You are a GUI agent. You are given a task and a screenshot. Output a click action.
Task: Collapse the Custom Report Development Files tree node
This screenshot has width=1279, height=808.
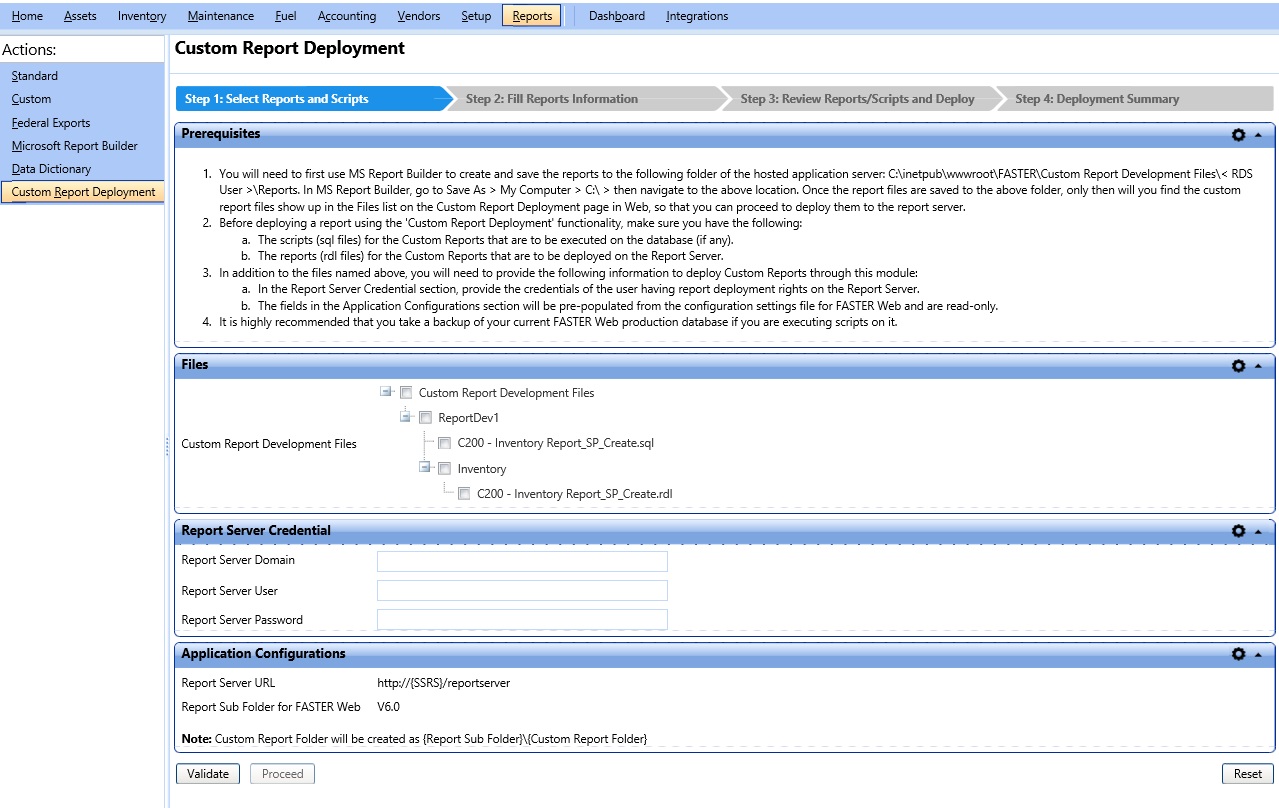[387, 392]
